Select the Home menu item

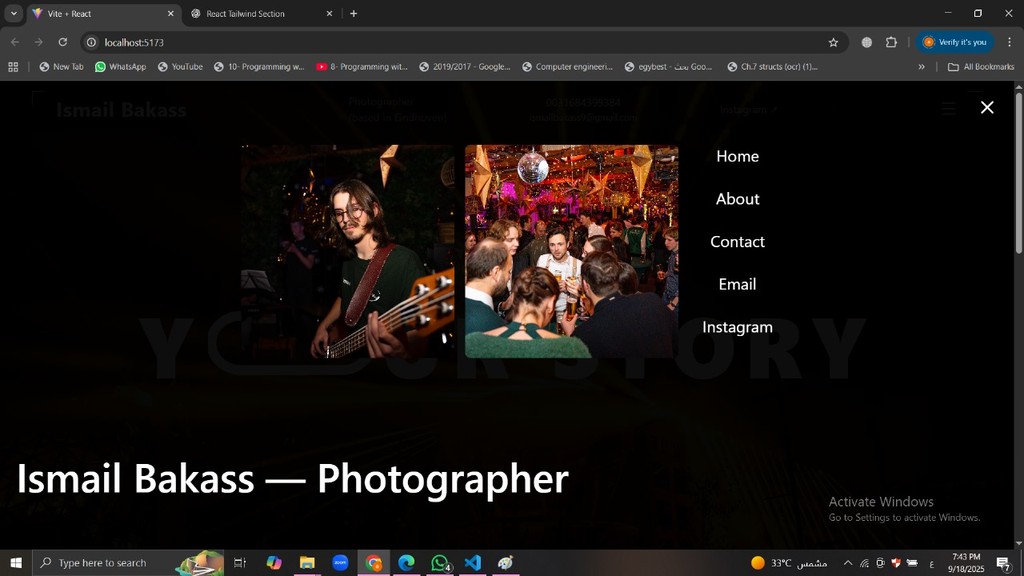(x=737, y=156)
